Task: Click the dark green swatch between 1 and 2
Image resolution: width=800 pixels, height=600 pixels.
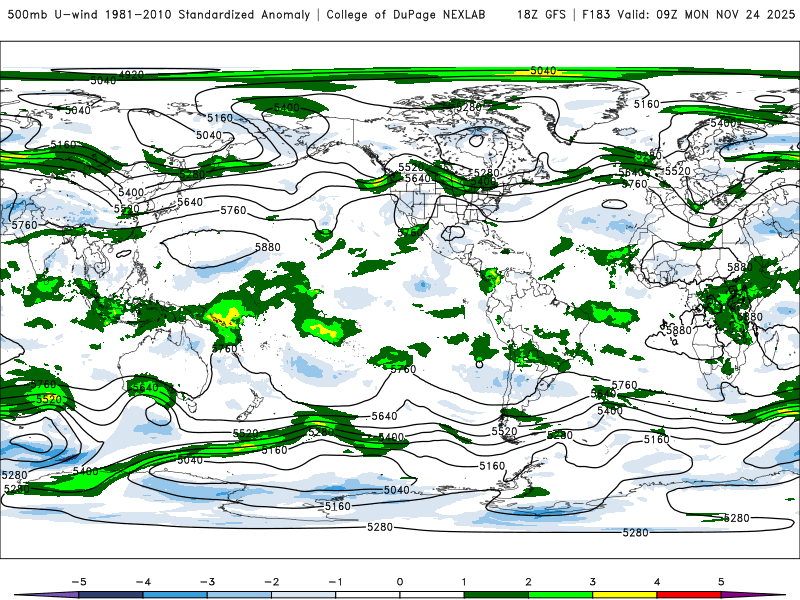Action: pyautogui.click(x=496, y=595)
